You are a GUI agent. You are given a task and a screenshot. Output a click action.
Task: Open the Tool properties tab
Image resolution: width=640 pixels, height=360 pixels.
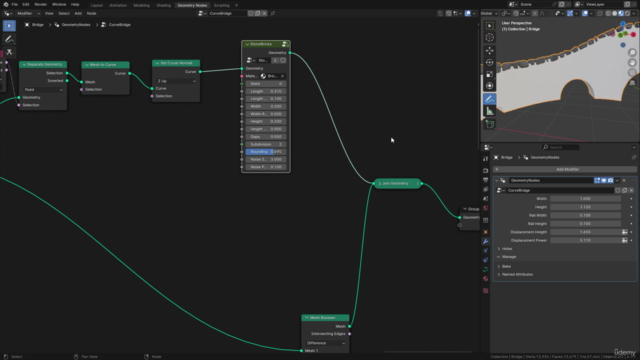[485, 159]
